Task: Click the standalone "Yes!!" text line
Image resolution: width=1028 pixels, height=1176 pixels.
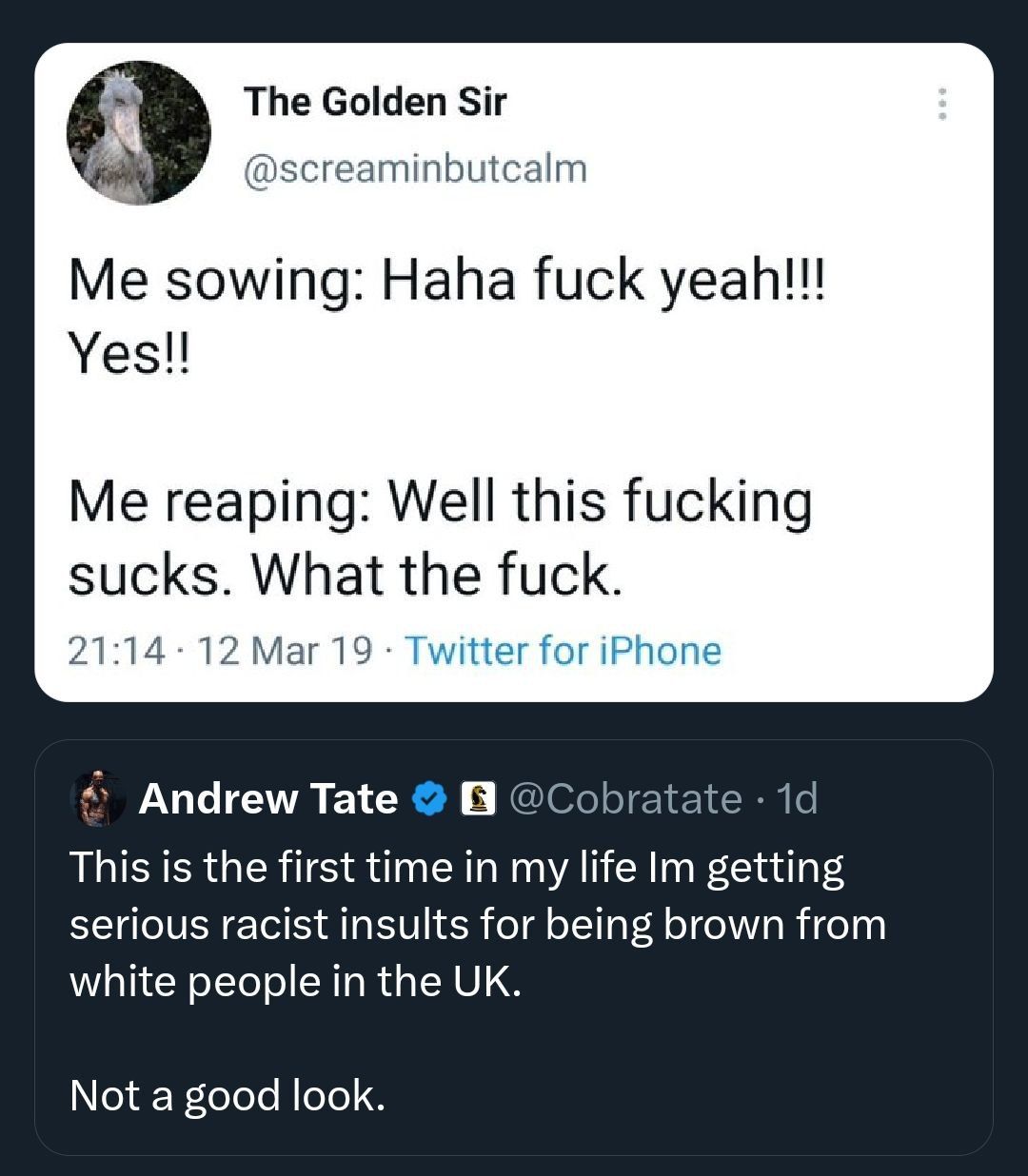Action: pyautogui.click(x=129, y=354)
